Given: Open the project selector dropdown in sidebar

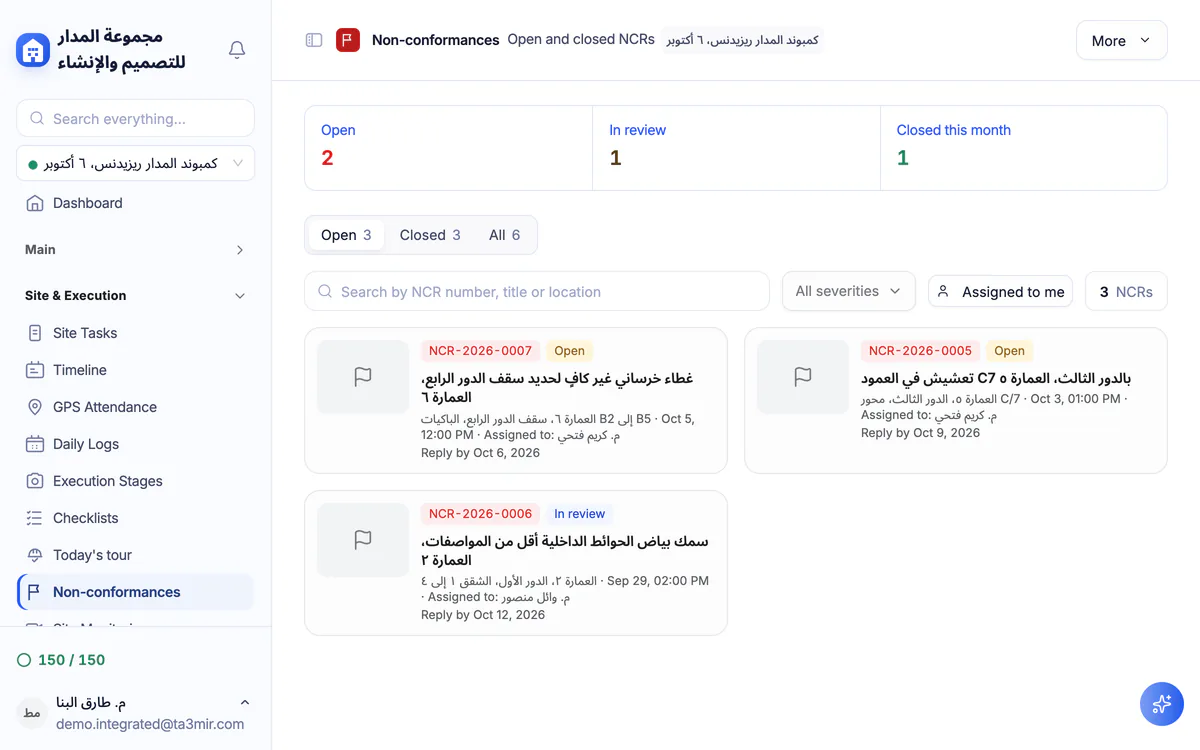Looking at the screenshot, I should [135, 163].
